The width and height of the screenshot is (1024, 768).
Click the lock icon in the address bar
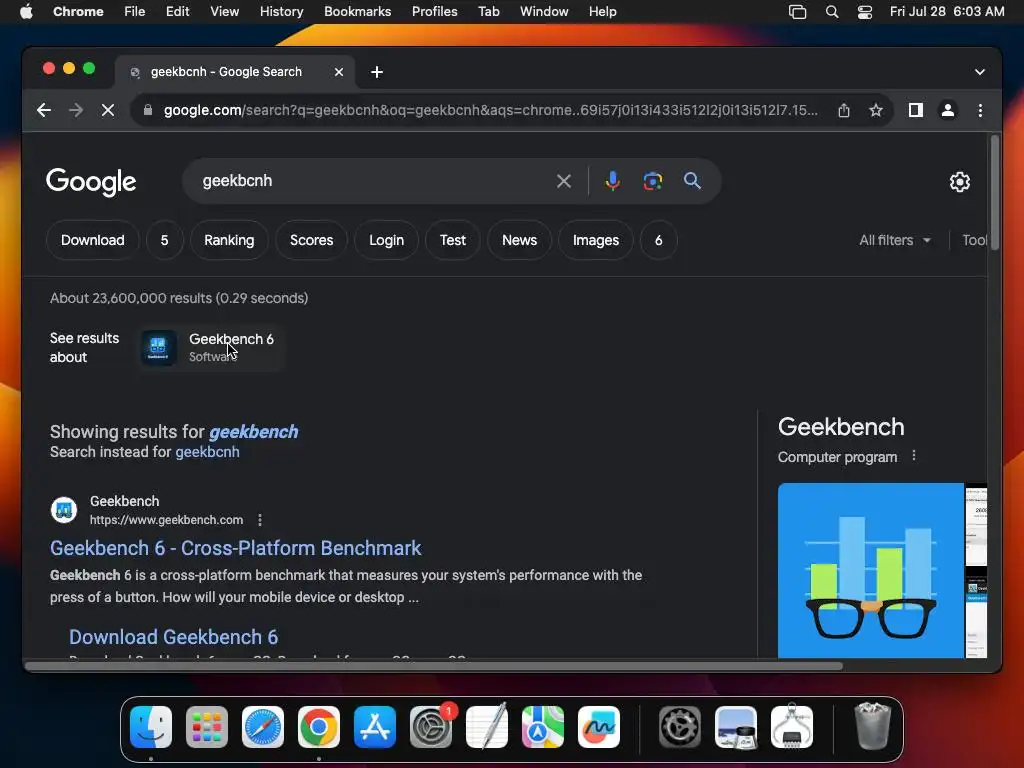coord(148,110)
